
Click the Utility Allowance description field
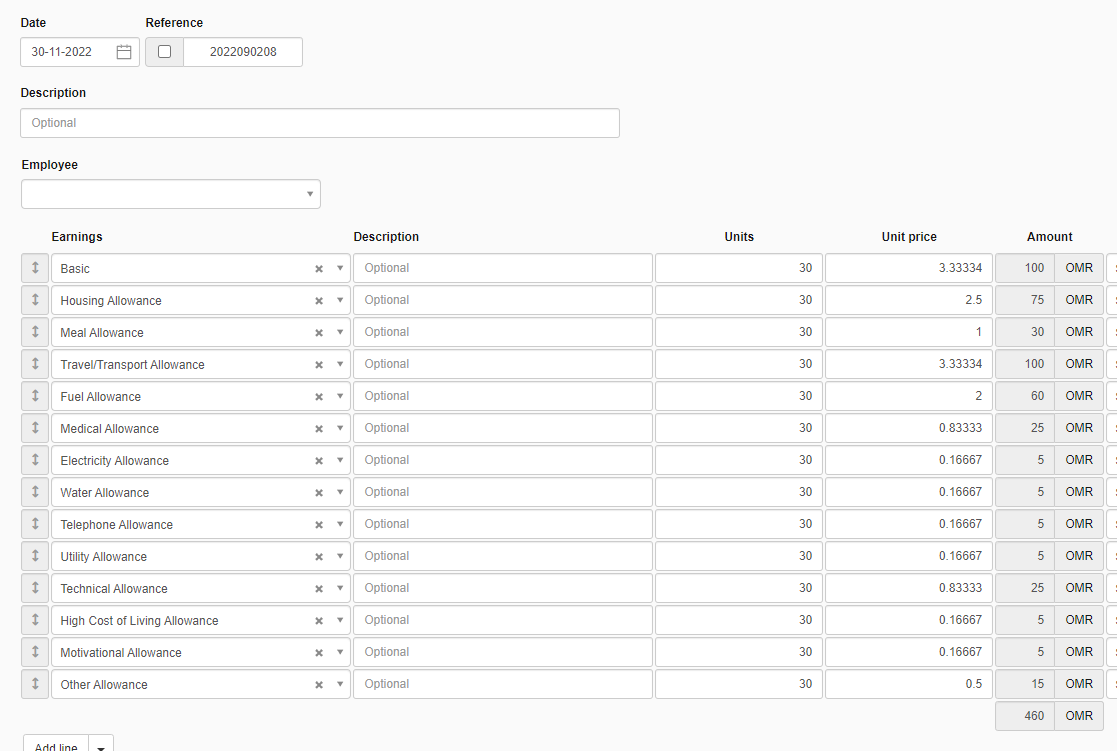click(503, 556)
